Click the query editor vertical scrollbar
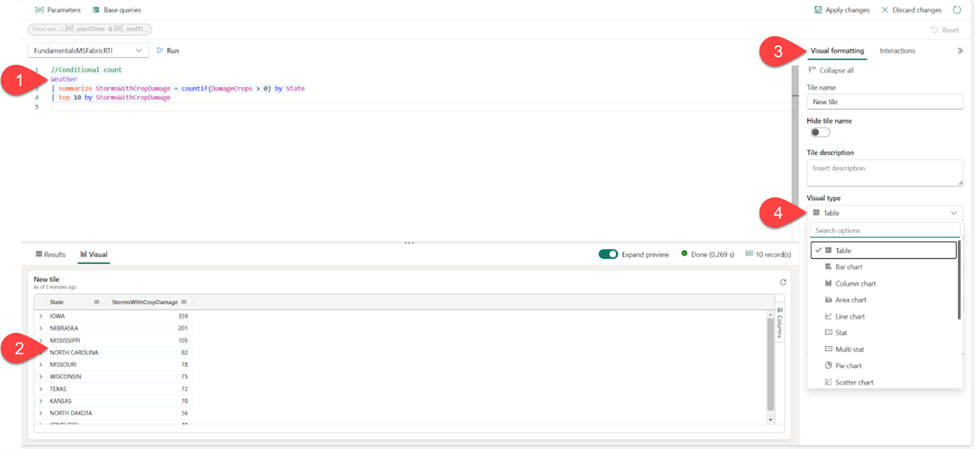 (795, 152)
